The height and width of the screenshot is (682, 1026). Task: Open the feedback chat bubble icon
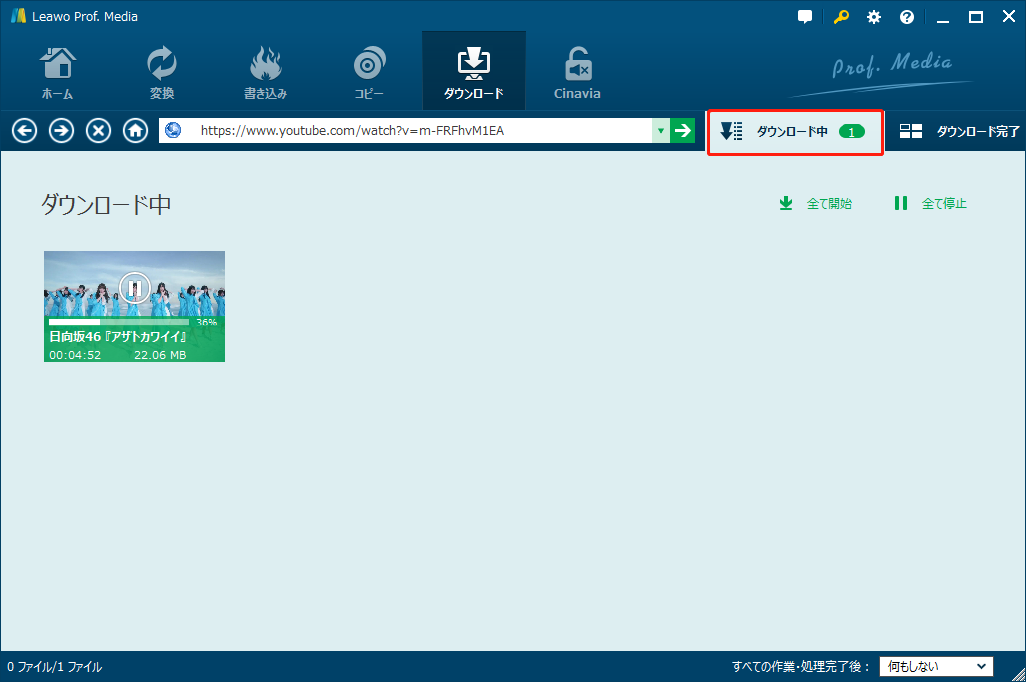(805, 17)
